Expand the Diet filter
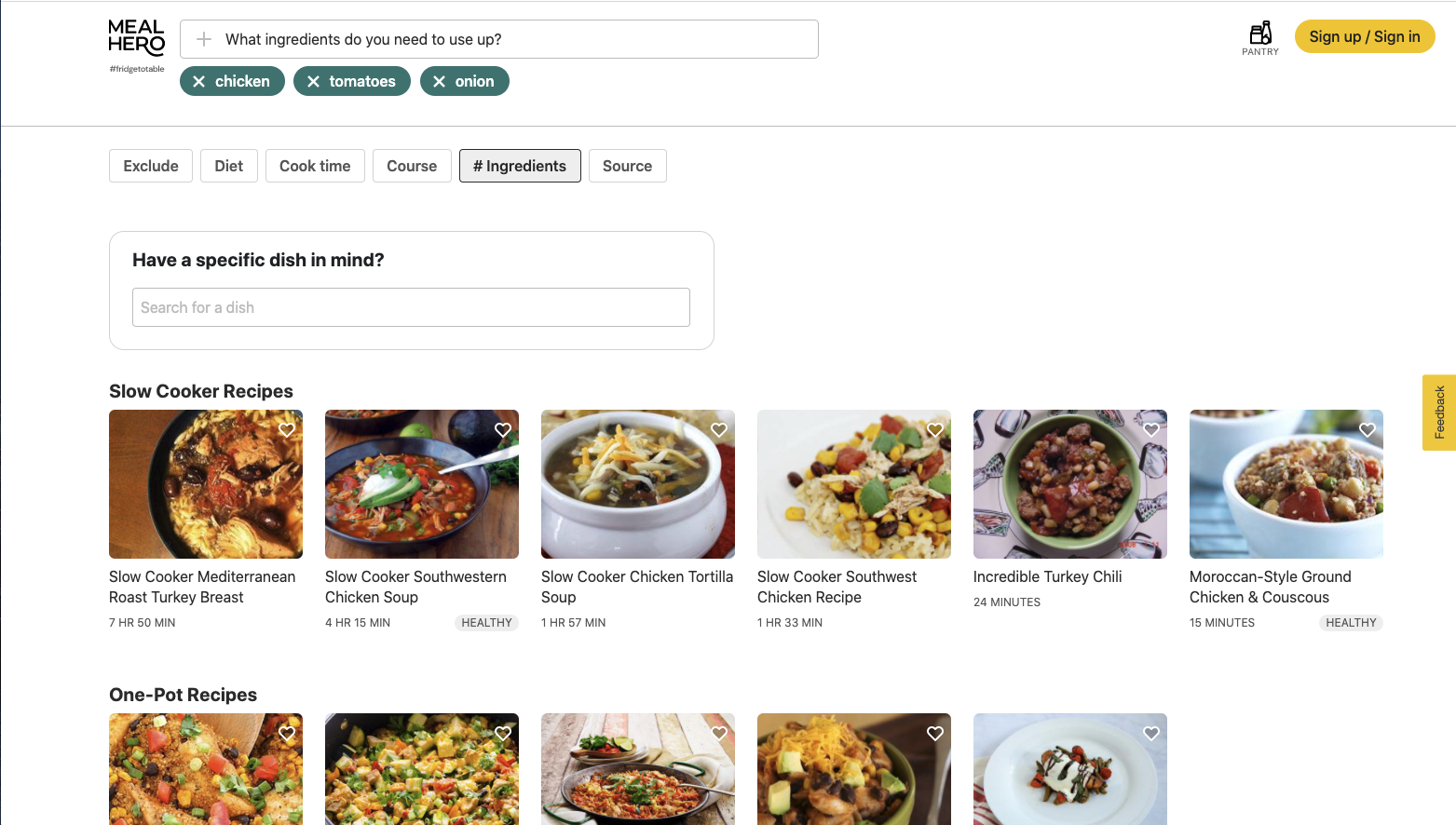Screen dimensions: 1456x825 point(229,166)
